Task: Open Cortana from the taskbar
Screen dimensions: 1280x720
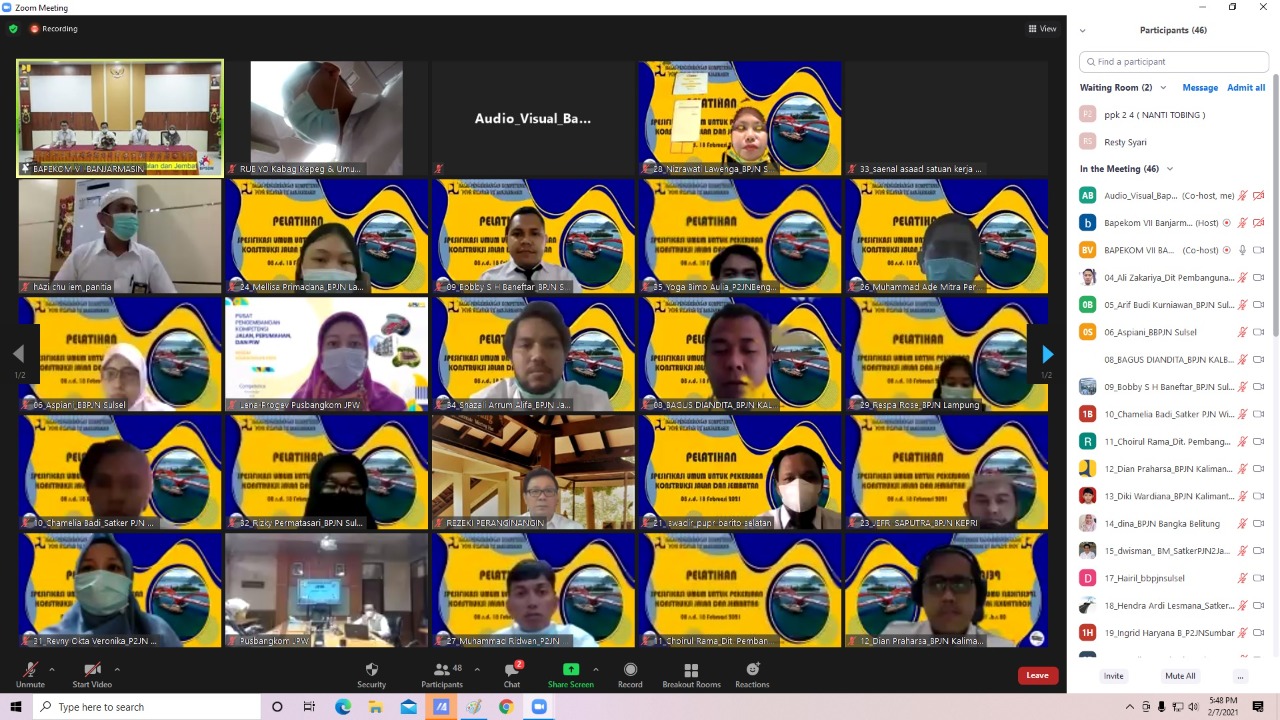Action: pyautogui.click(x=277, y=707)
